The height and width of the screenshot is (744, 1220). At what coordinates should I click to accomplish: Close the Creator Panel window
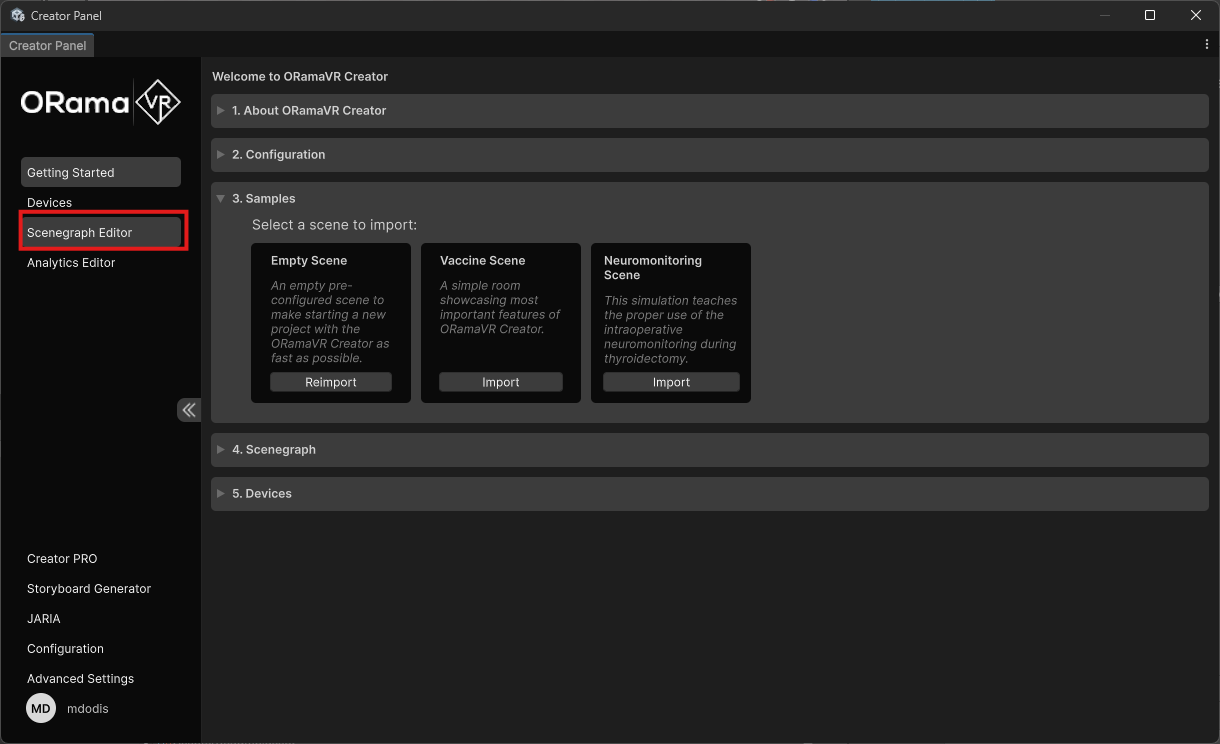[x=1196, y=15]
